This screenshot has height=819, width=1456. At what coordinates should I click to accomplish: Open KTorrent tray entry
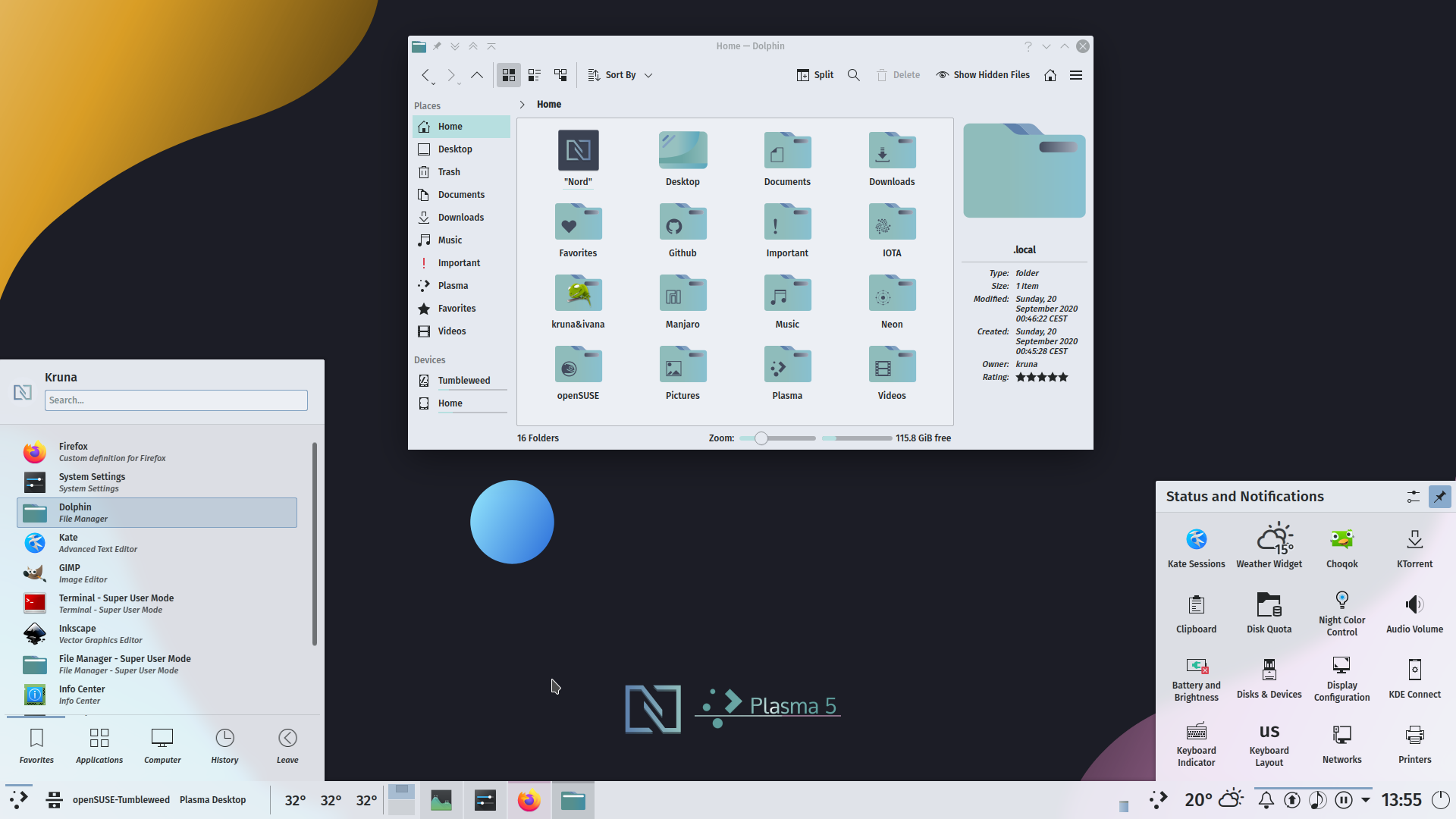[x=1415, y=546]
